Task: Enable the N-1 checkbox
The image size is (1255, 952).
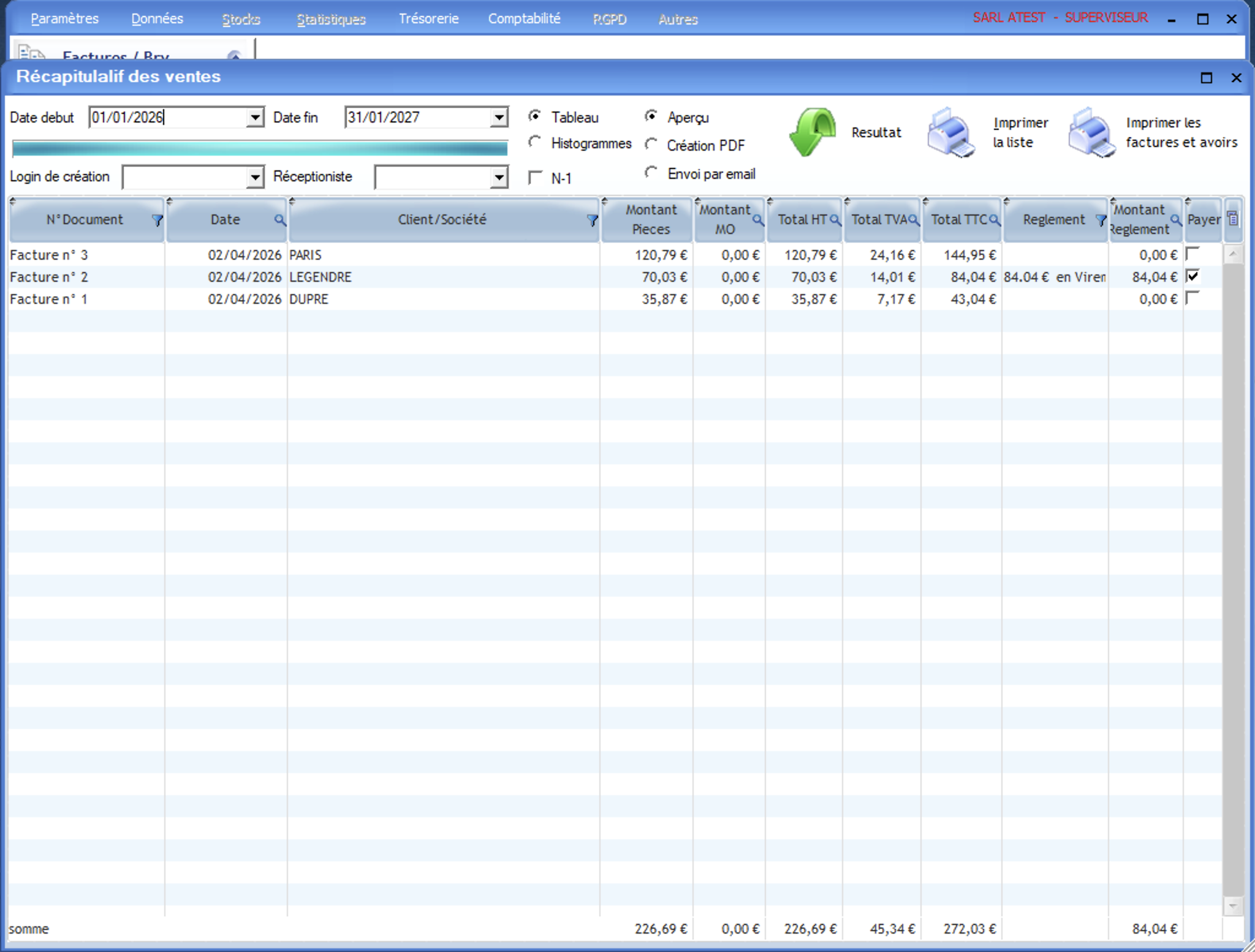Action: point(536,178)
